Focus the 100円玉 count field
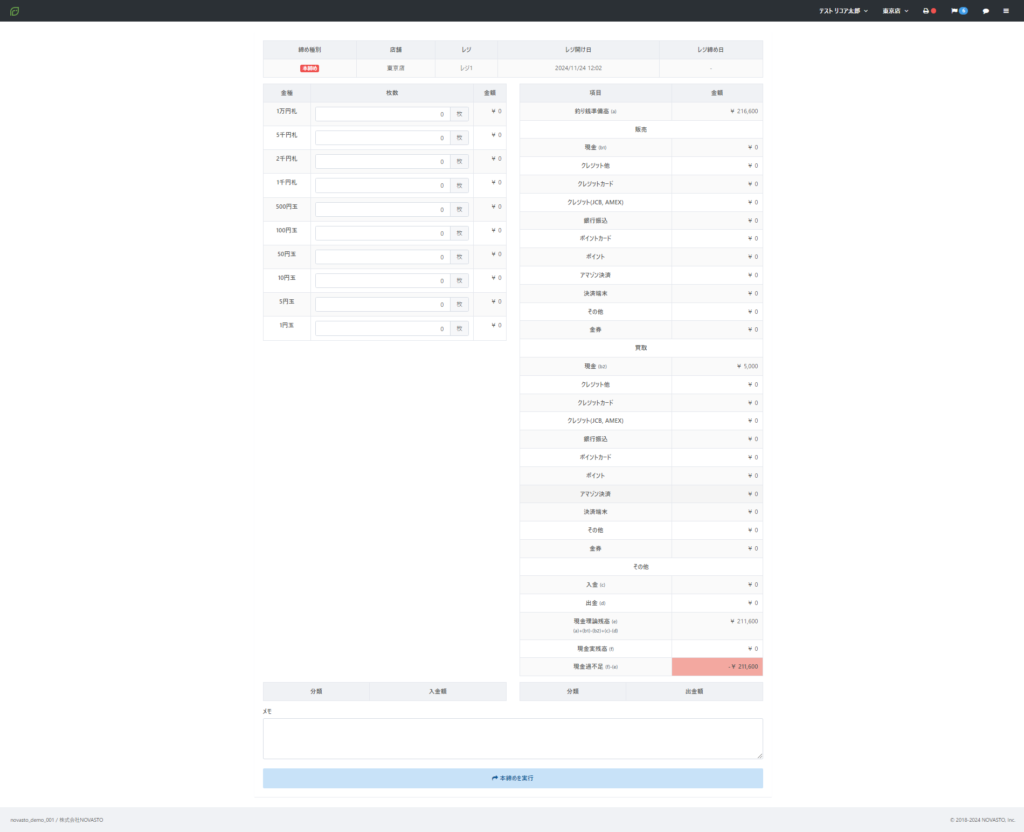1024x832 pixels. [383, 233]
